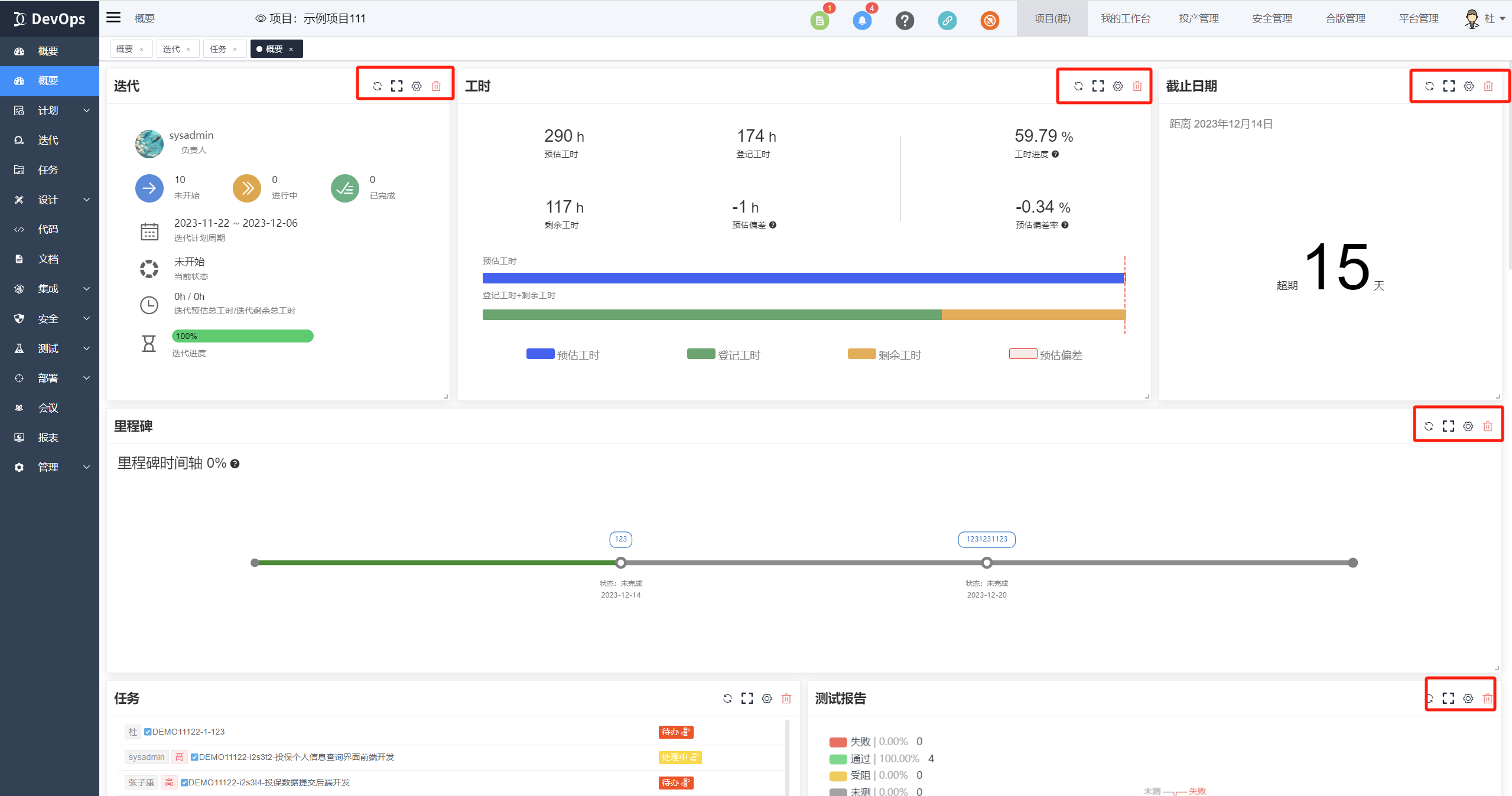
Task: Click the blue notification bell icon
Action: point(861,21)
